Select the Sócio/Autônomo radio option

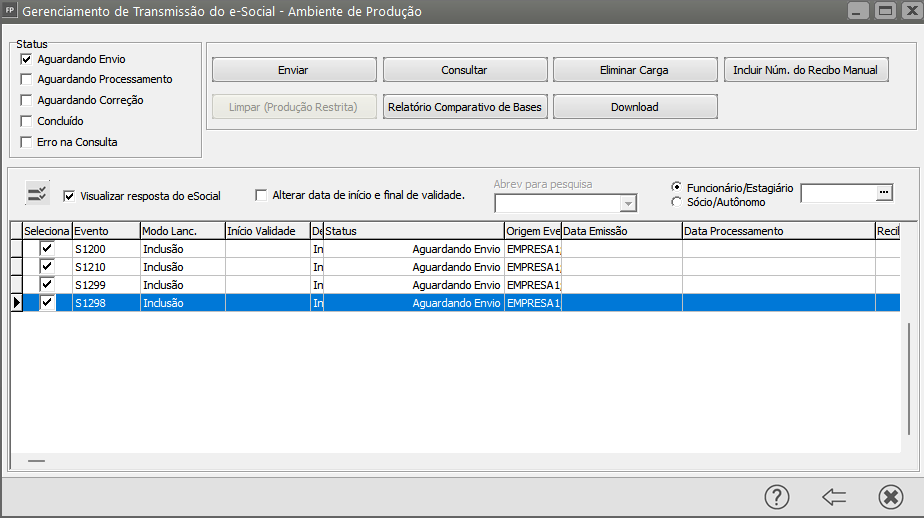[x=678, y=202]
